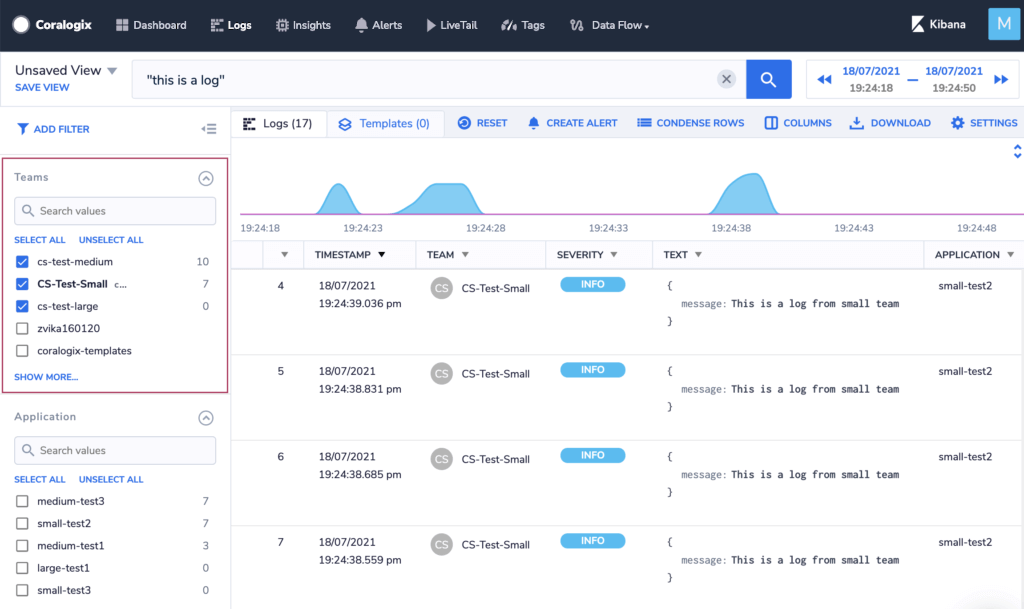Check the zvika160120 team checkbox
This screenshot has height=609, width=1024.
point(22,328)
